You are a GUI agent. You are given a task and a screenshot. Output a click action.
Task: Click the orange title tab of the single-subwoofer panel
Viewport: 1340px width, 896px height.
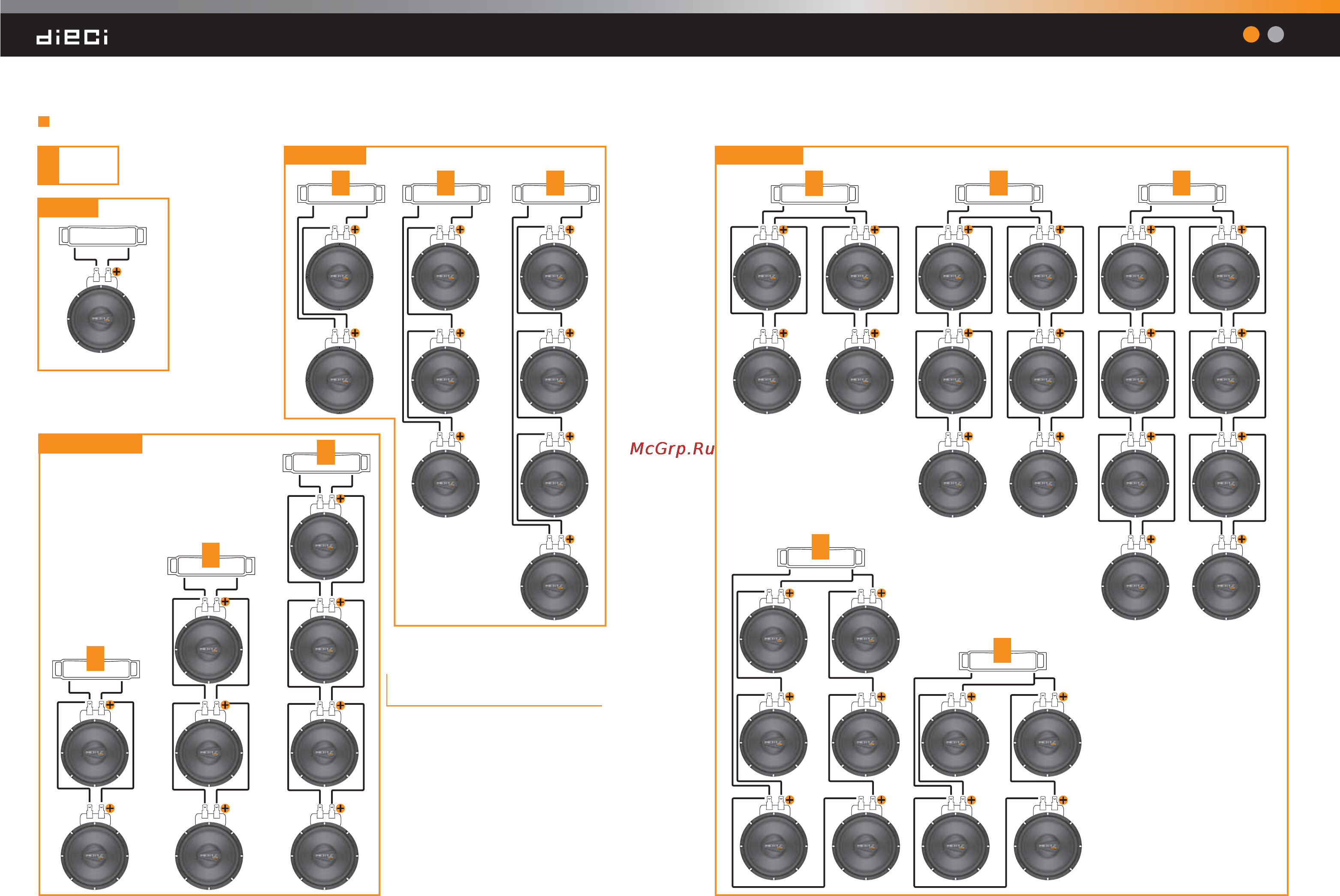(x=68, y=207)
